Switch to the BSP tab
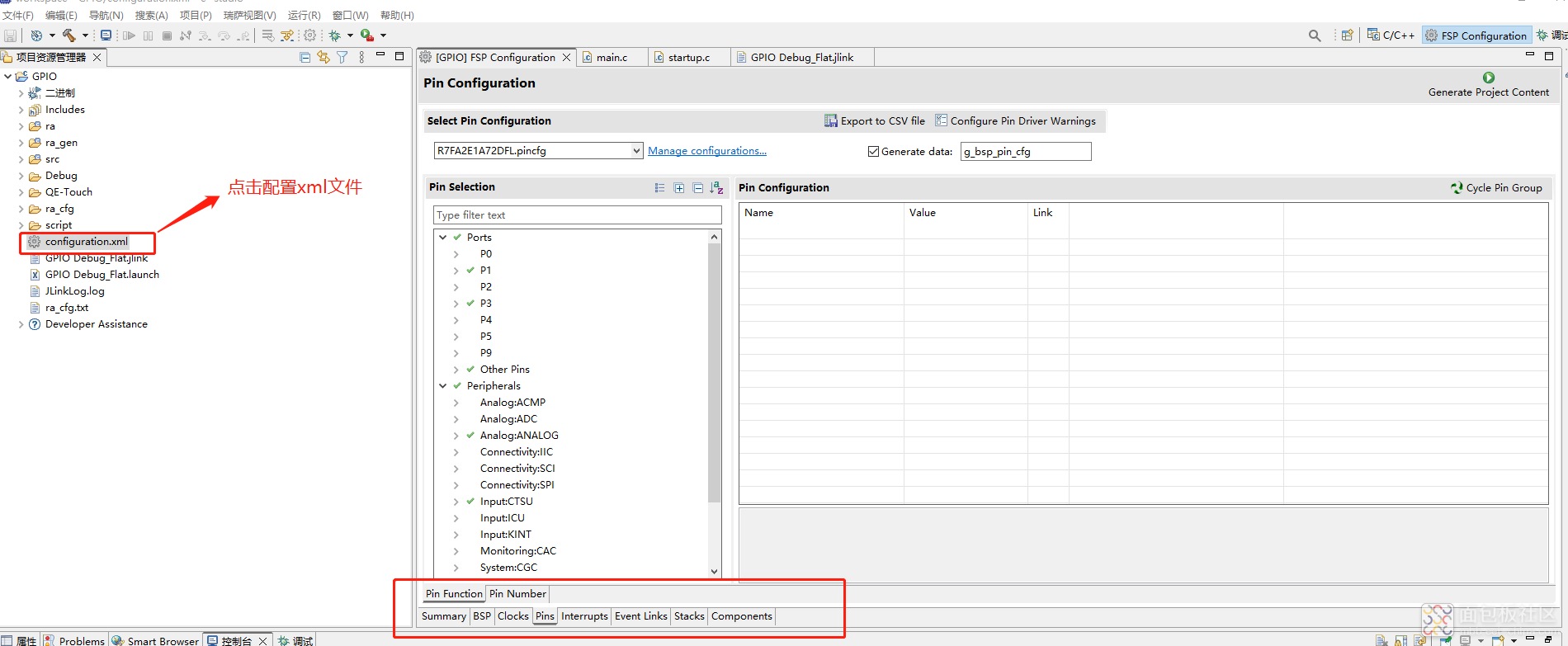 [x=482, y=616]
